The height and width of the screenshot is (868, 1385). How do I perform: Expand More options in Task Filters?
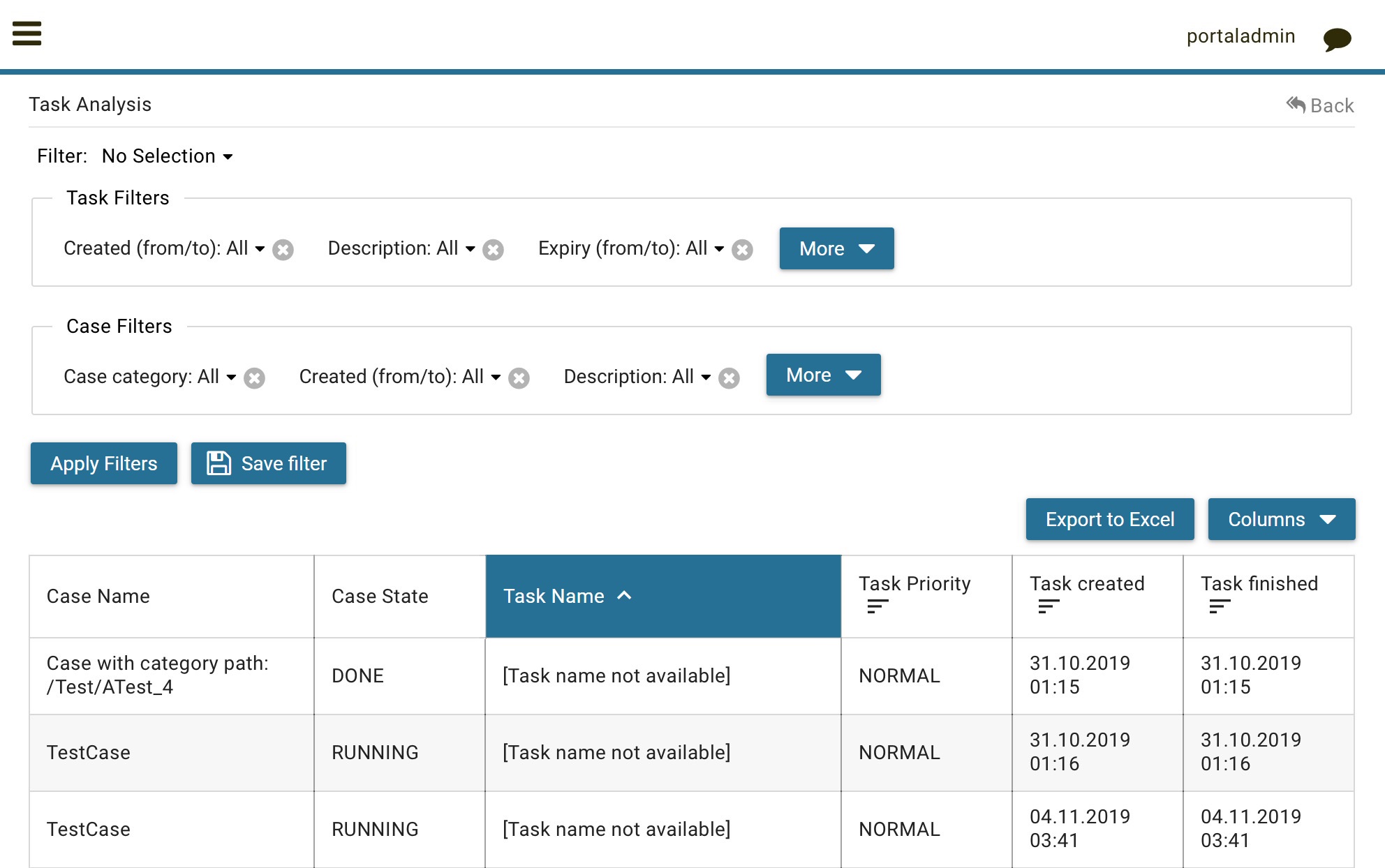(x=836, y=248)
